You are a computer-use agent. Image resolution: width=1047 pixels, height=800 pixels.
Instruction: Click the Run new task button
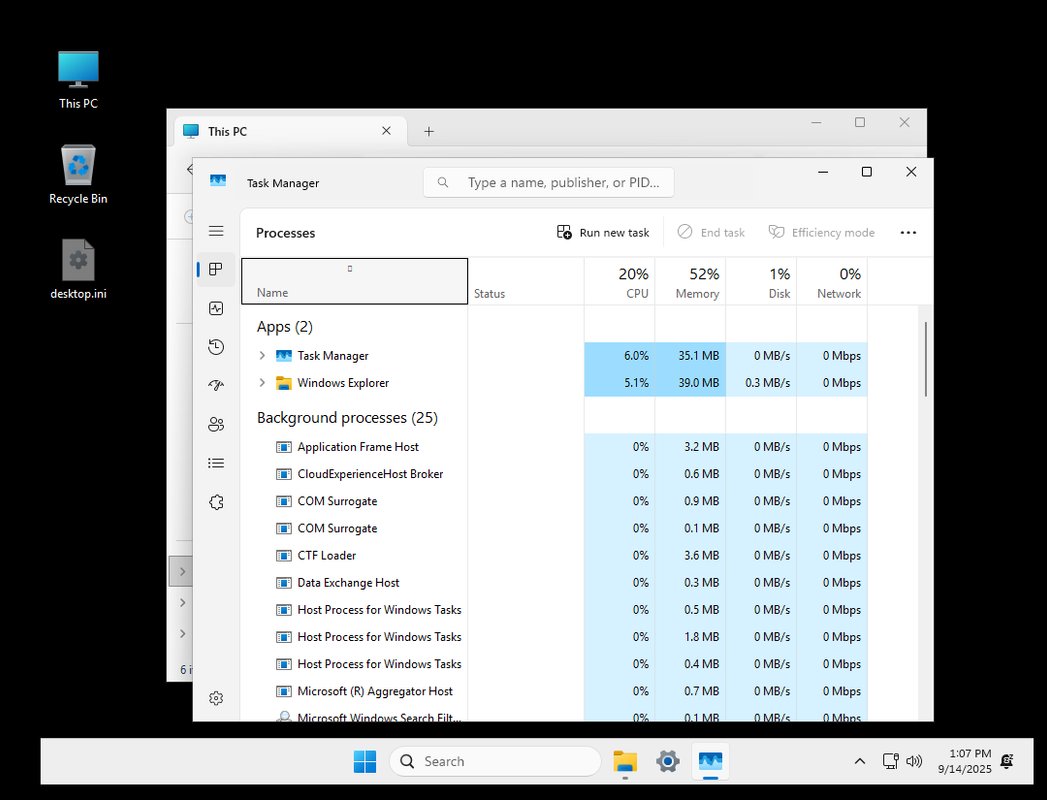tap(602, 232)
